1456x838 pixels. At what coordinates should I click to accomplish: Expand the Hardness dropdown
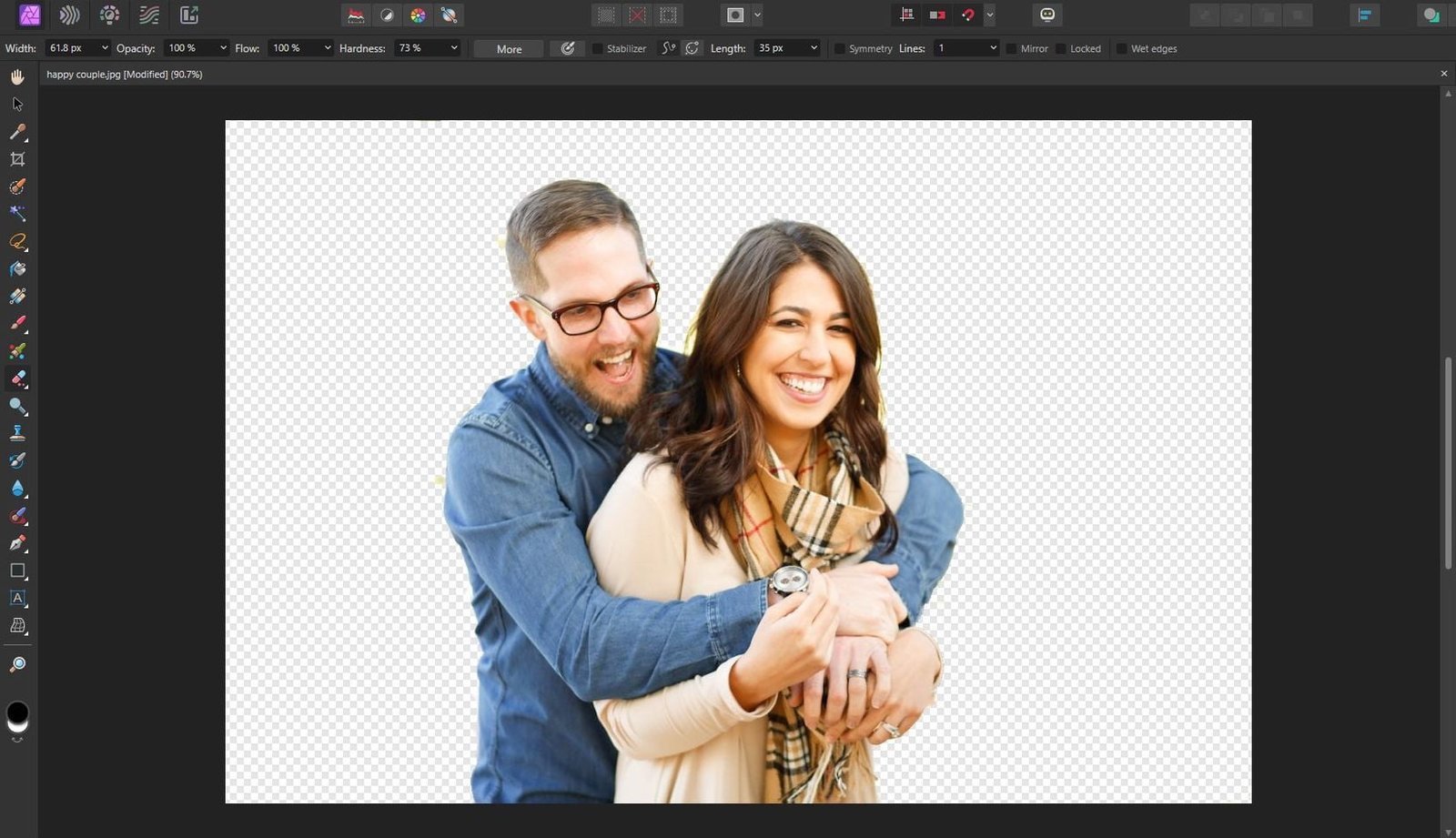[454, 48]
